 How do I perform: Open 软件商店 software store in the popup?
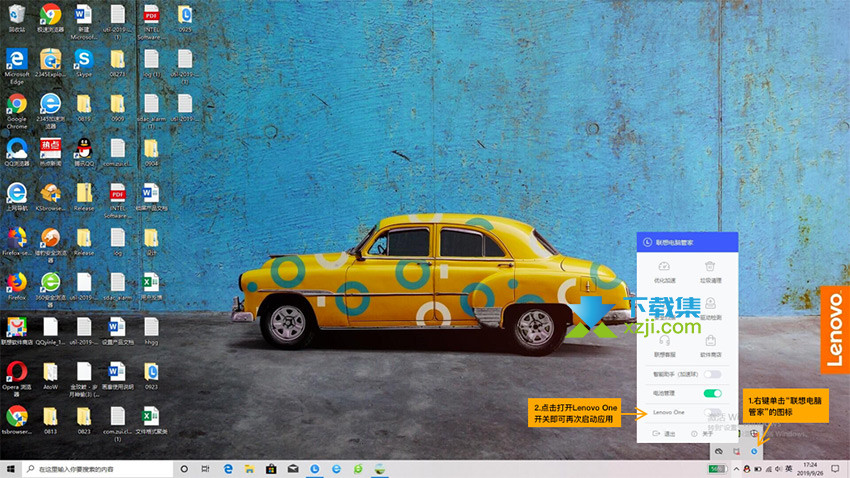coord(710,346)
